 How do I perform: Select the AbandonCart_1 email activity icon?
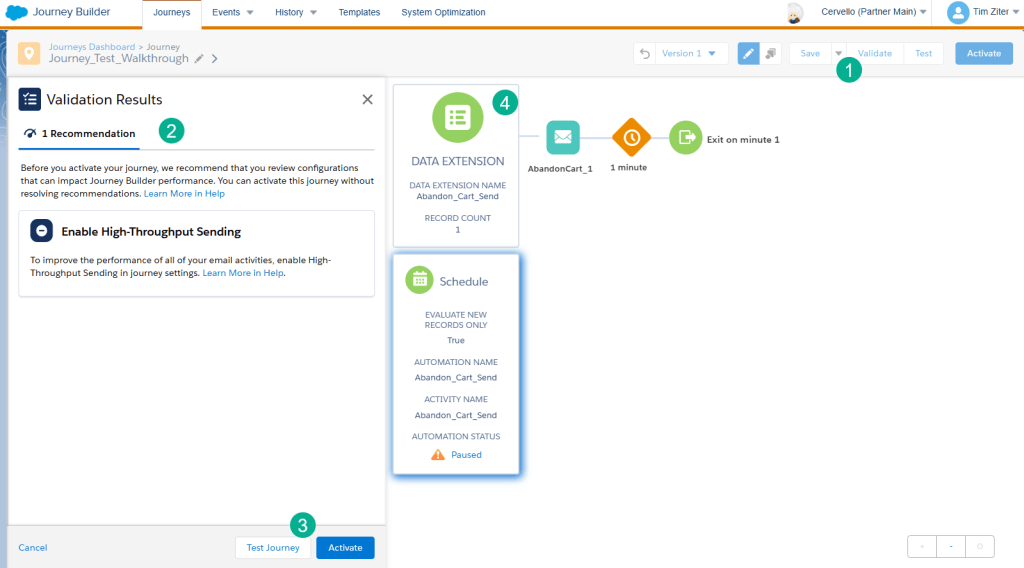tap(563, 137)
